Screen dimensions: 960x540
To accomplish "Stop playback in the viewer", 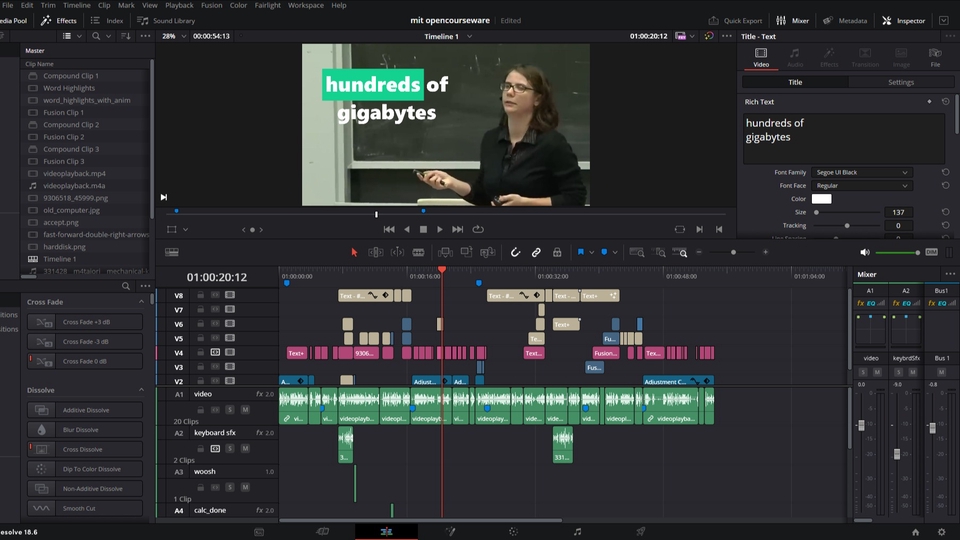I will pyautogui.click(x=423, y=229).
